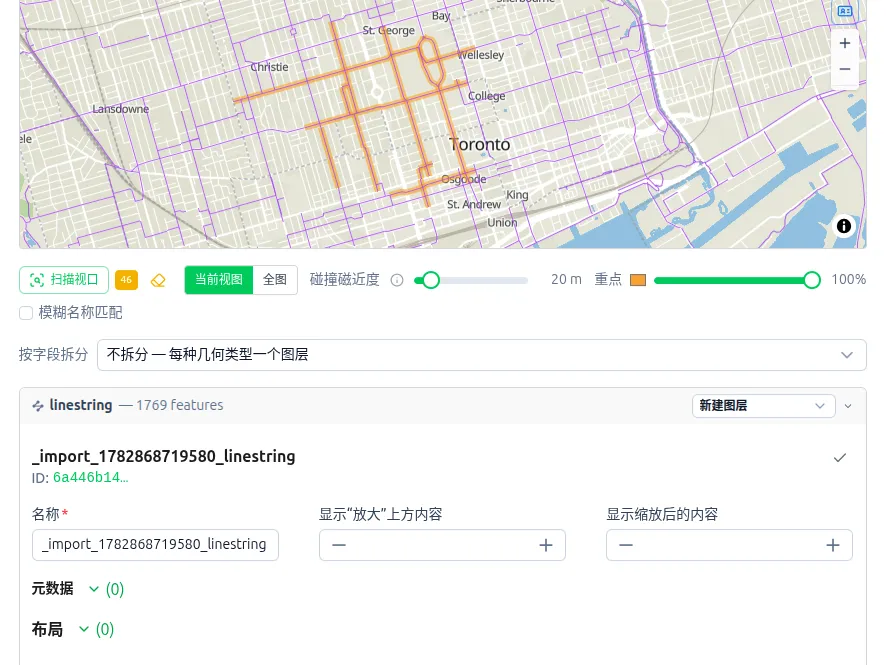
Task: Open the orange highlight color swatch
Action: (638, 280)
